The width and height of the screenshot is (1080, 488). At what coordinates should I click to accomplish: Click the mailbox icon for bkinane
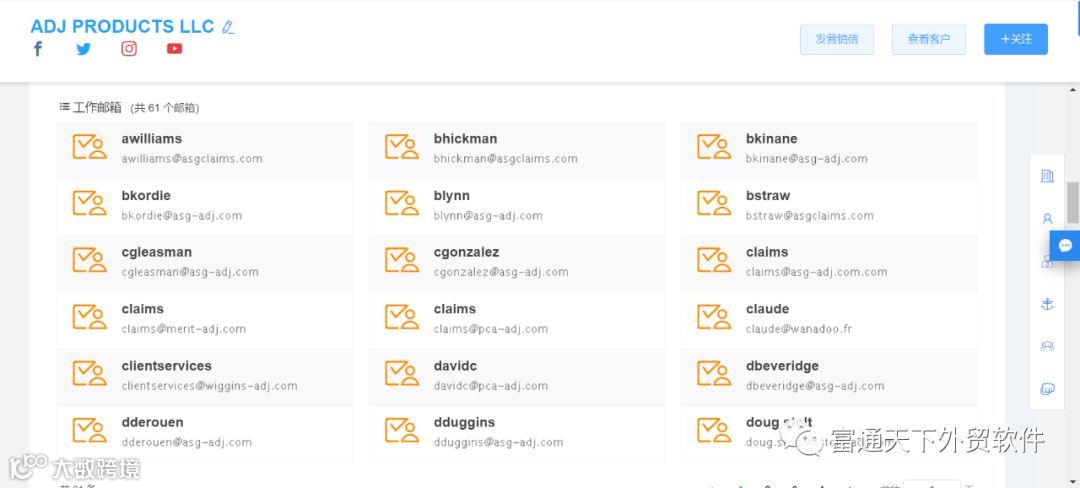714,147
